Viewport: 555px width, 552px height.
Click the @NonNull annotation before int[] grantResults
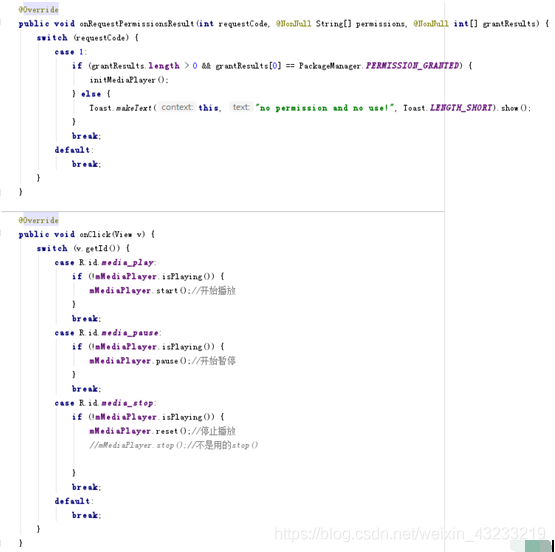pos(431,24)
